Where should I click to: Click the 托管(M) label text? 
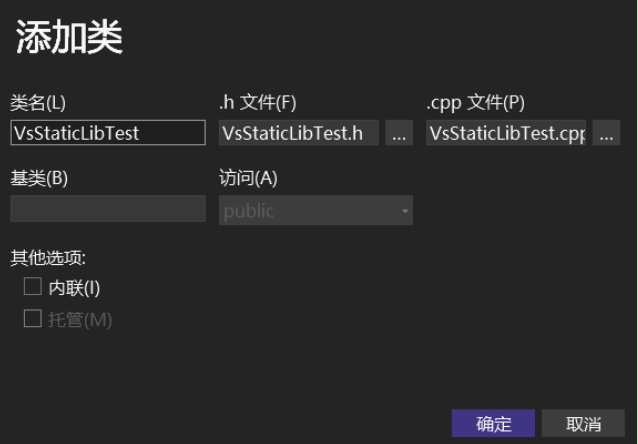click(80, 320)
